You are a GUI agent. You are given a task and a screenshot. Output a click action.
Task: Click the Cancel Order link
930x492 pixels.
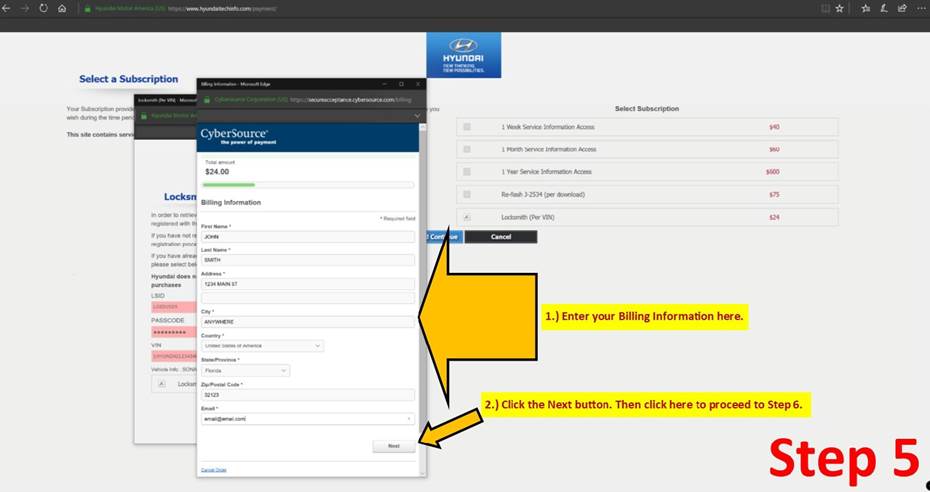click(x=214, y=470)
